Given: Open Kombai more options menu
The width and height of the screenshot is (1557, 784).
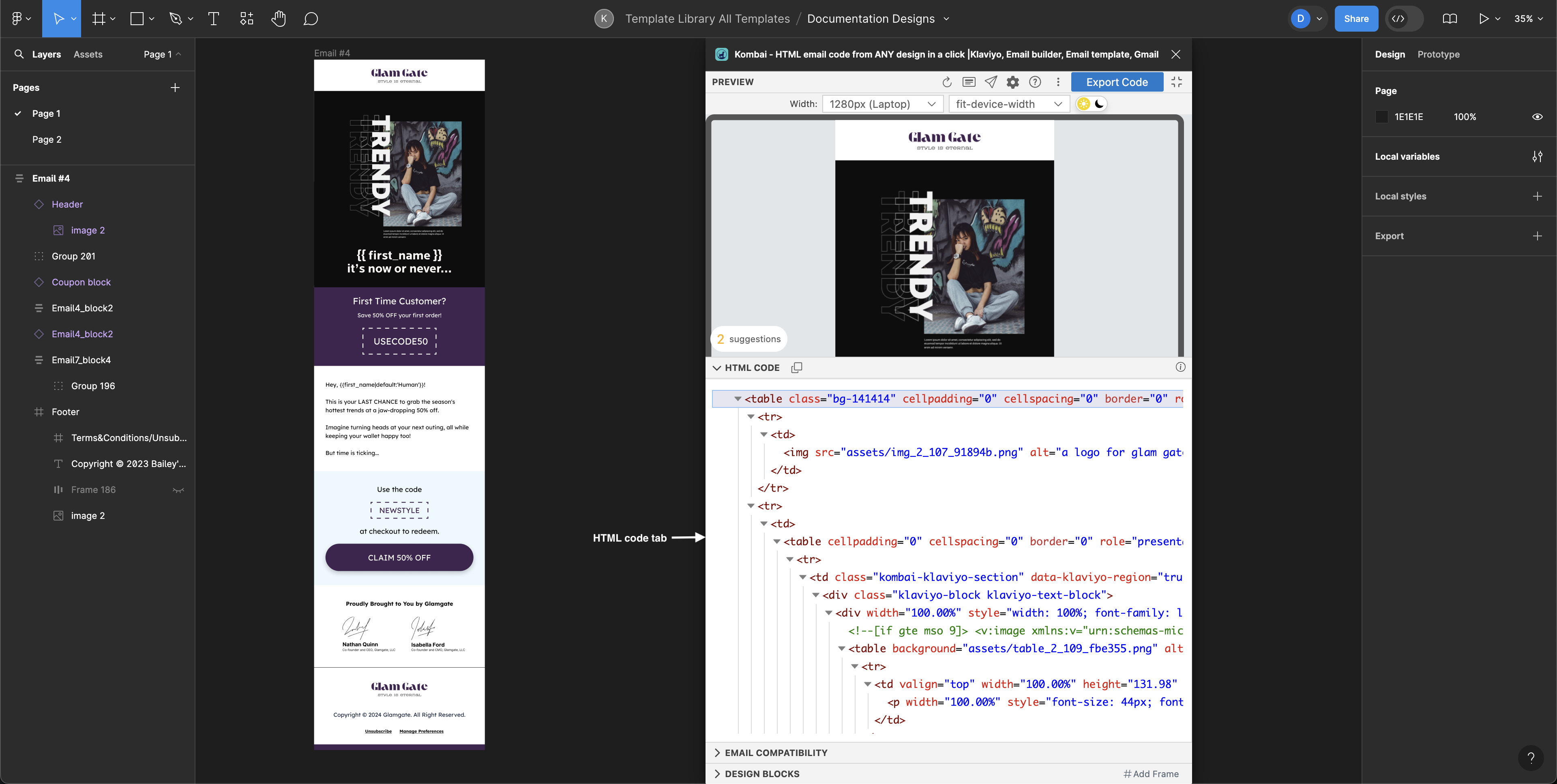Looking at the screenshot, I should (1058, 82).
